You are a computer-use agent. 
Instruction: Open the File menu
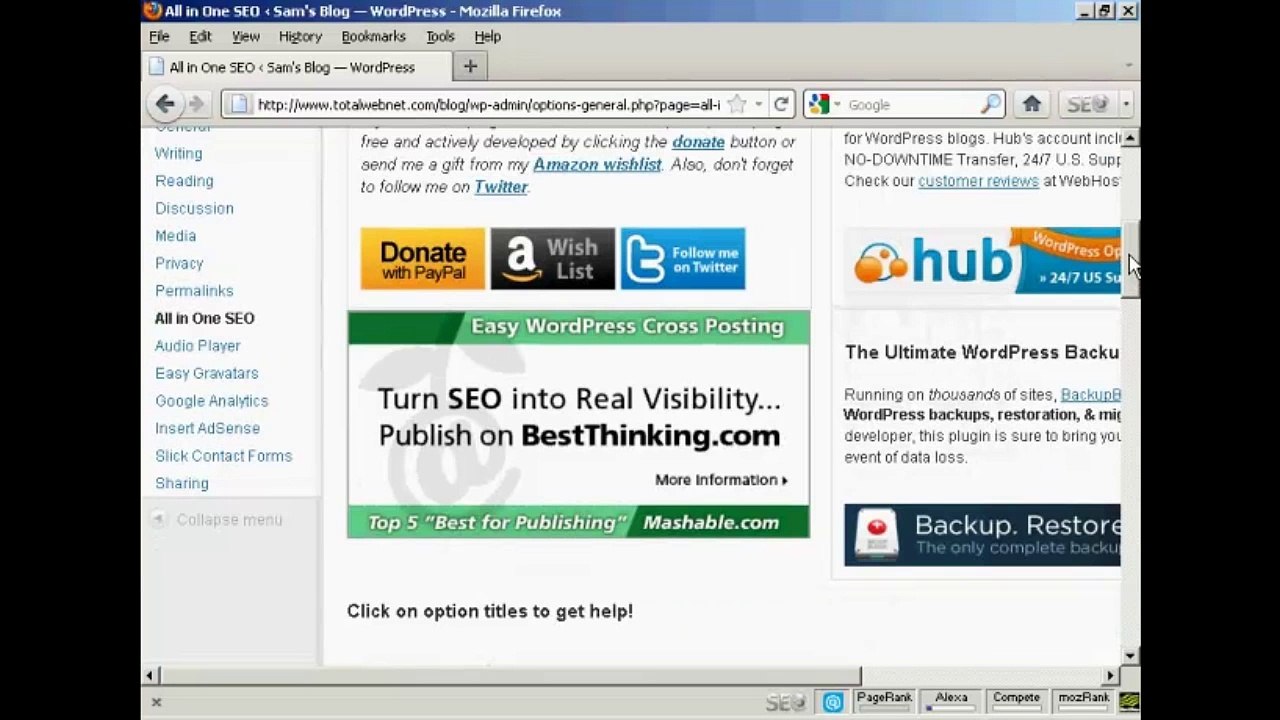pos(159,36)
